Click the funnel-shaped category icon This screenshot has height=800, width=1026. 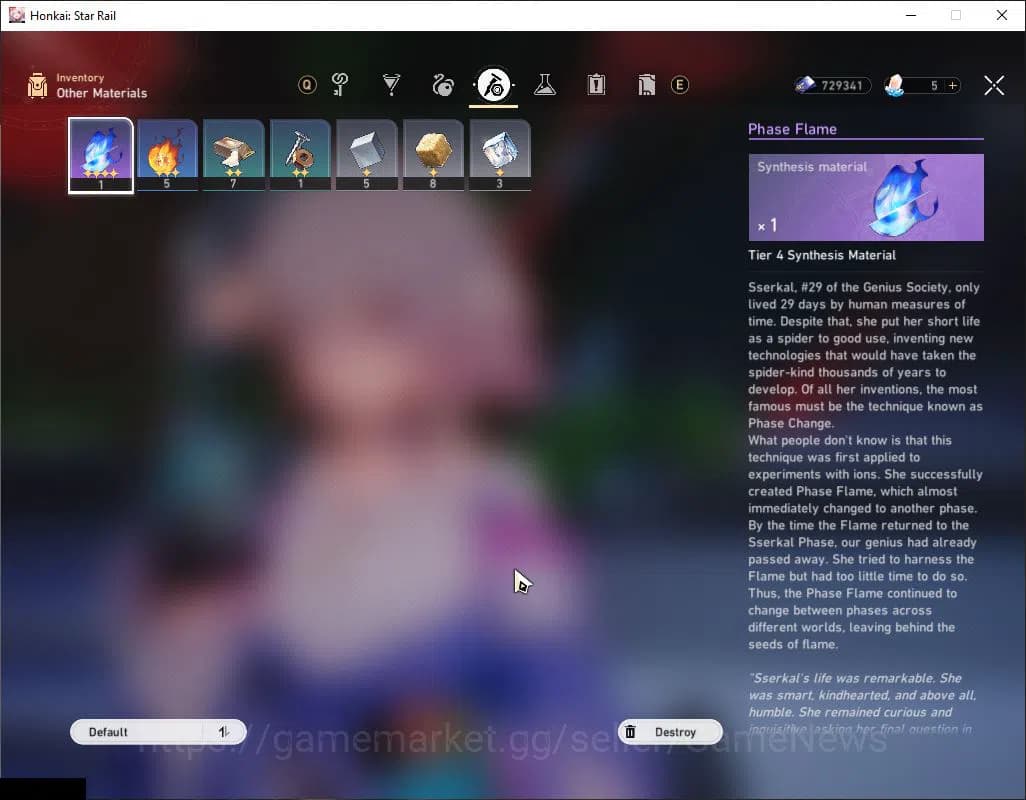click(x=391, y=85)
